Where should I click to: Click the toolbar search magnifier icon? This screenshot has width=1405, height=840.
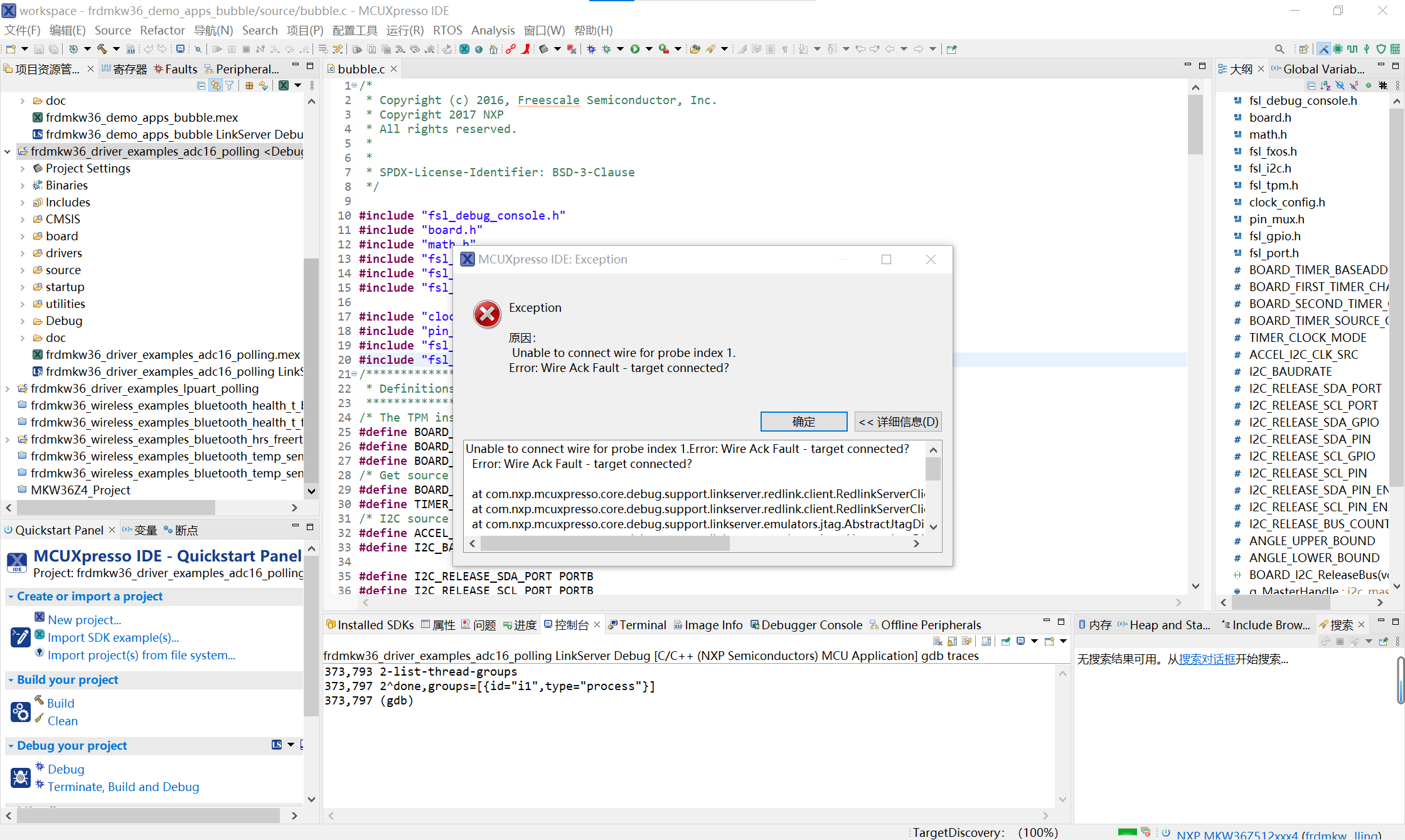(1279, 49)
